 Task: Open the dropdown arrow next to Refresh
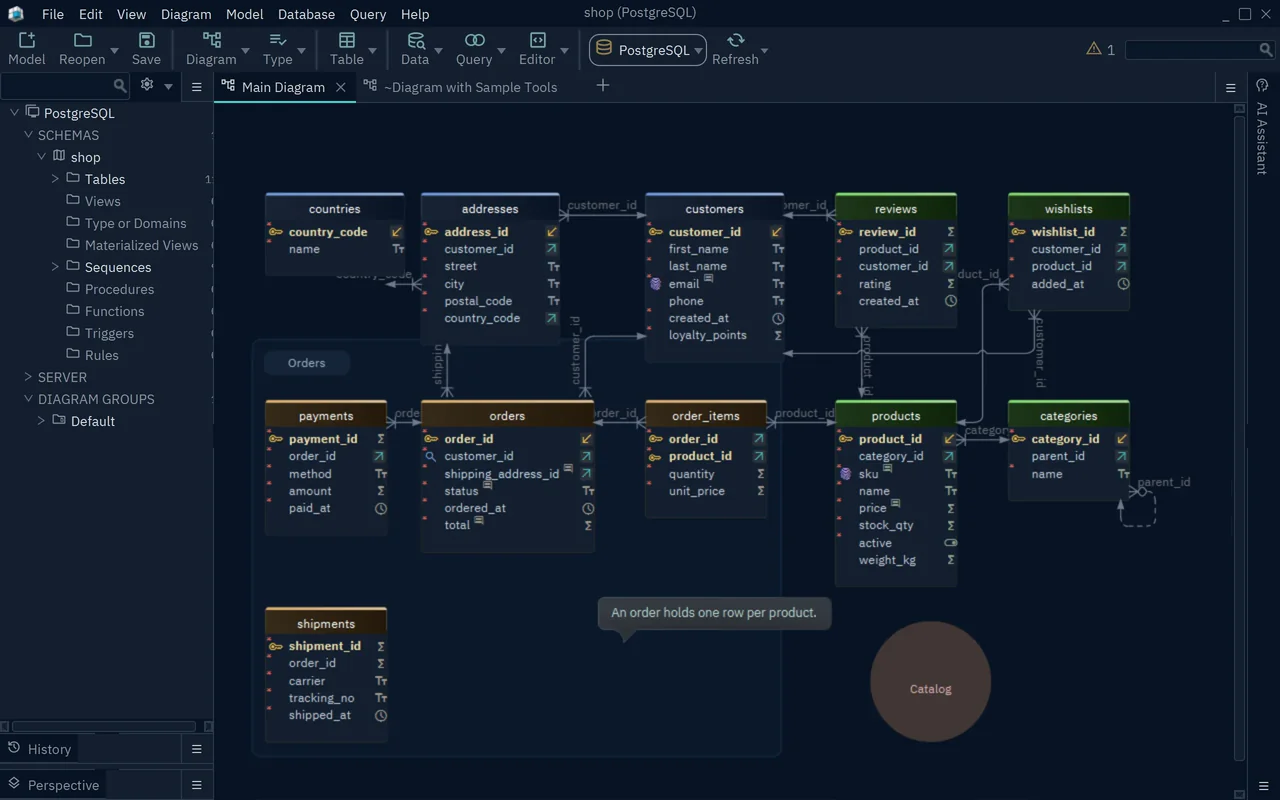click(x=765, y=50)
